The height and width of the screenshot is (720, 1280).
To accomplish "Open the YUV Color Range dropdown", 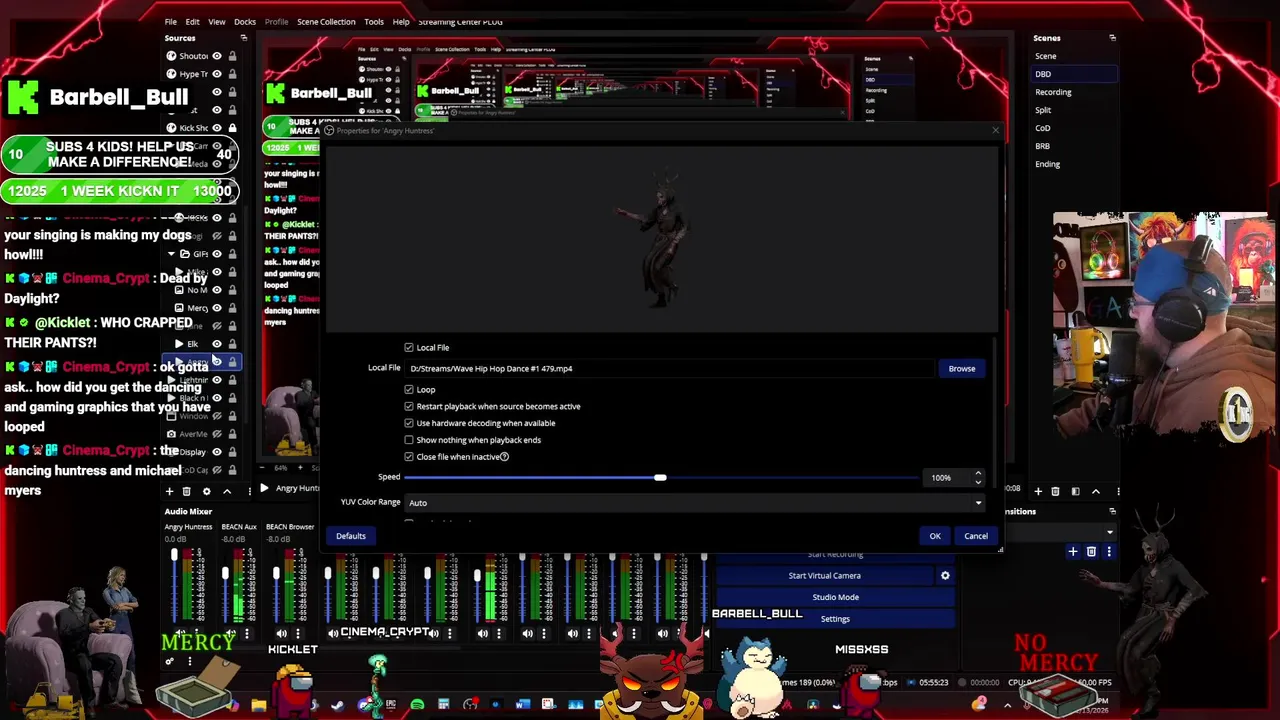I will pyautogui.click(x=695, y=503).
